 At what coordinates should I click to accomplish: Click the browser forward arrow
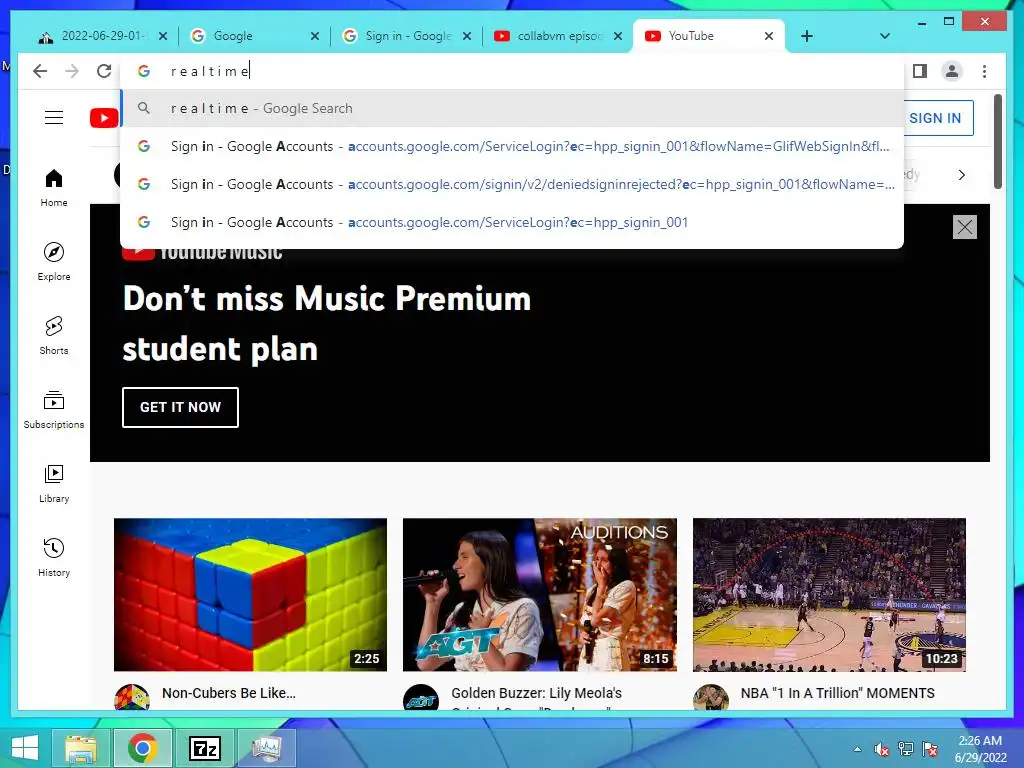[x=72, y=71]
